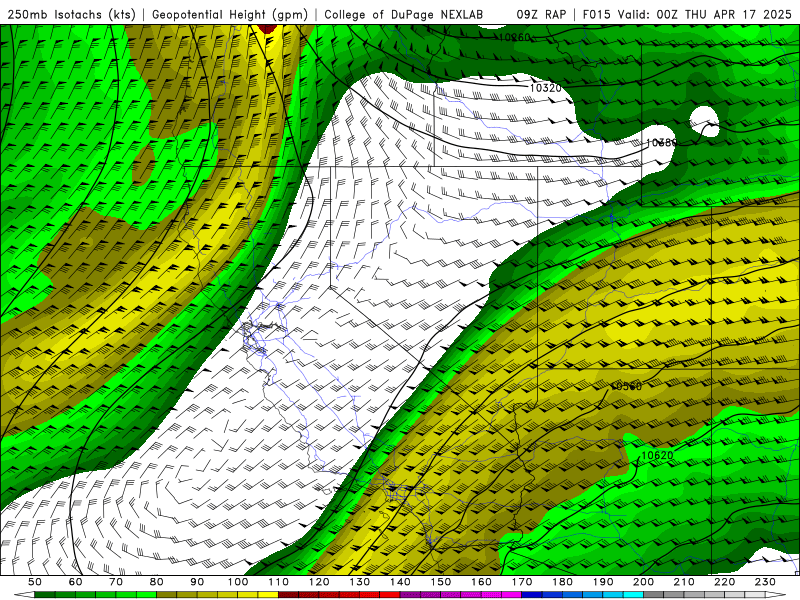Viewport: 800px width, 600px height.
Task: Click the 10260 height contour label
Action: click(515, 37)
